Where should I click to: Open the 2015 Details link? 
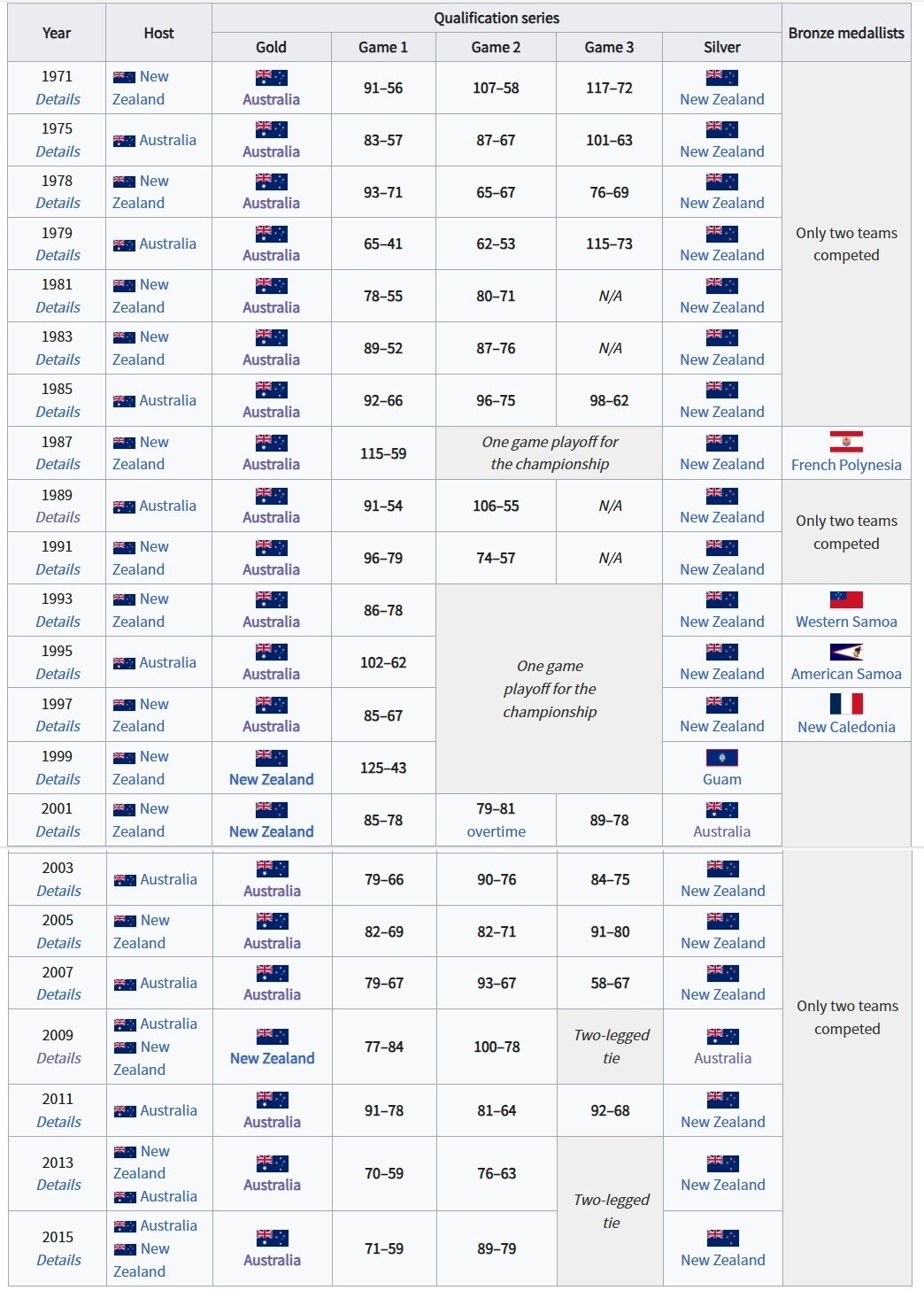tap(58, 1260)
